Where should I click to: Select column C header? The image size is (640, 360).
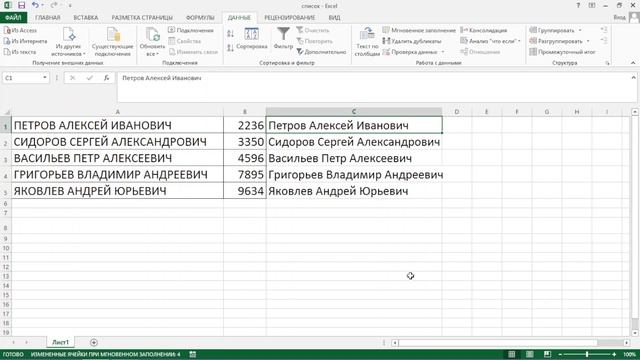click(354, 111)
